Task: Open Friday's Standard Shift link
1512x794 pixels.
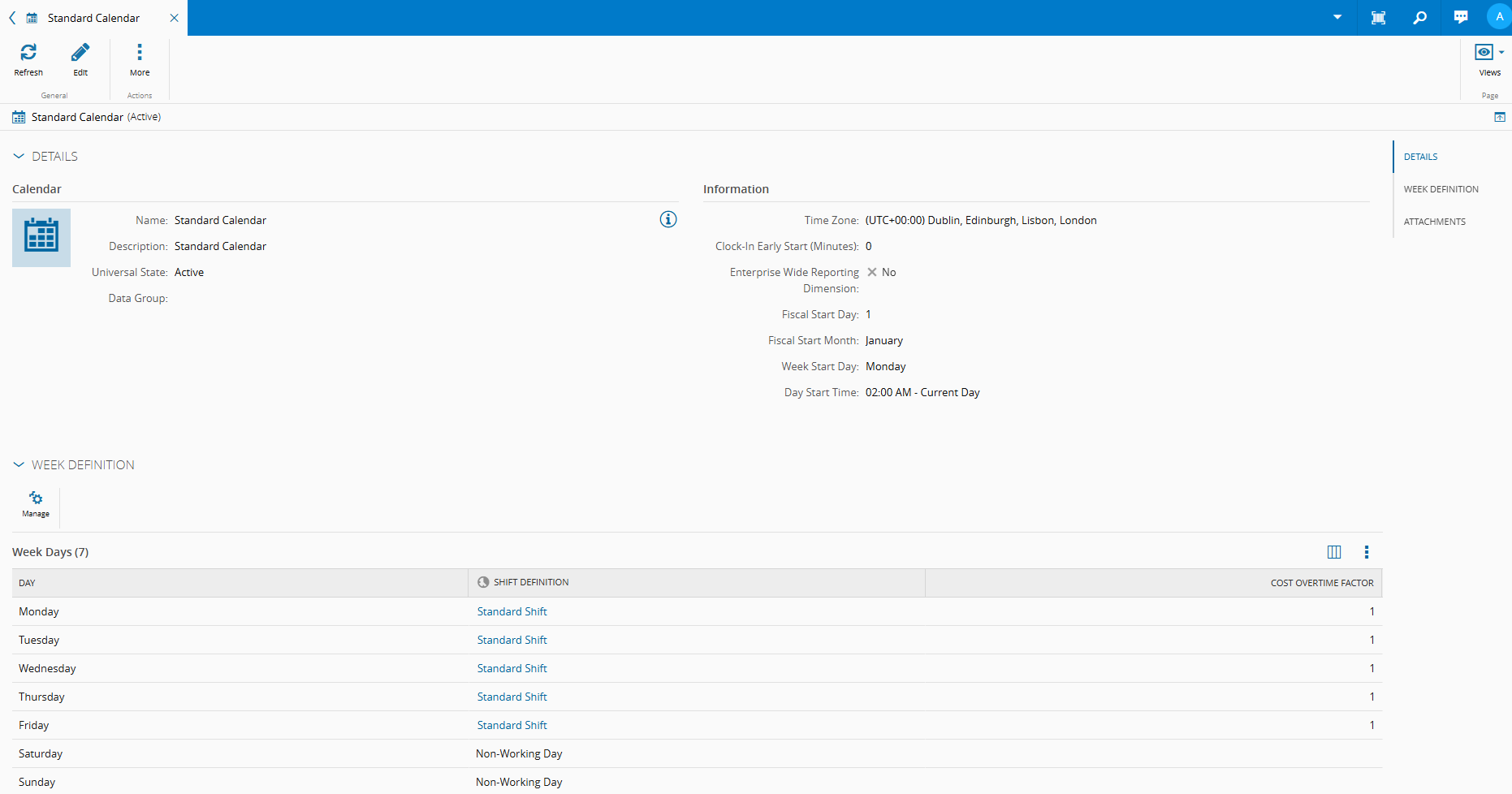Action: point(512,726)
